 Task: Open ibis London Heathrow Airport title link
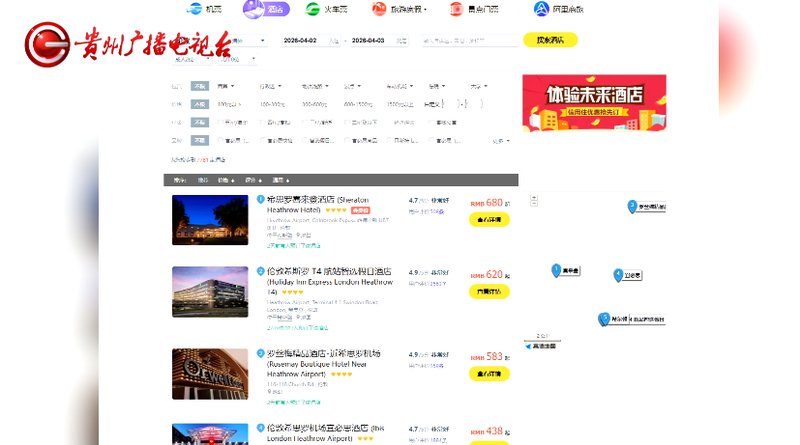point(325,433)
